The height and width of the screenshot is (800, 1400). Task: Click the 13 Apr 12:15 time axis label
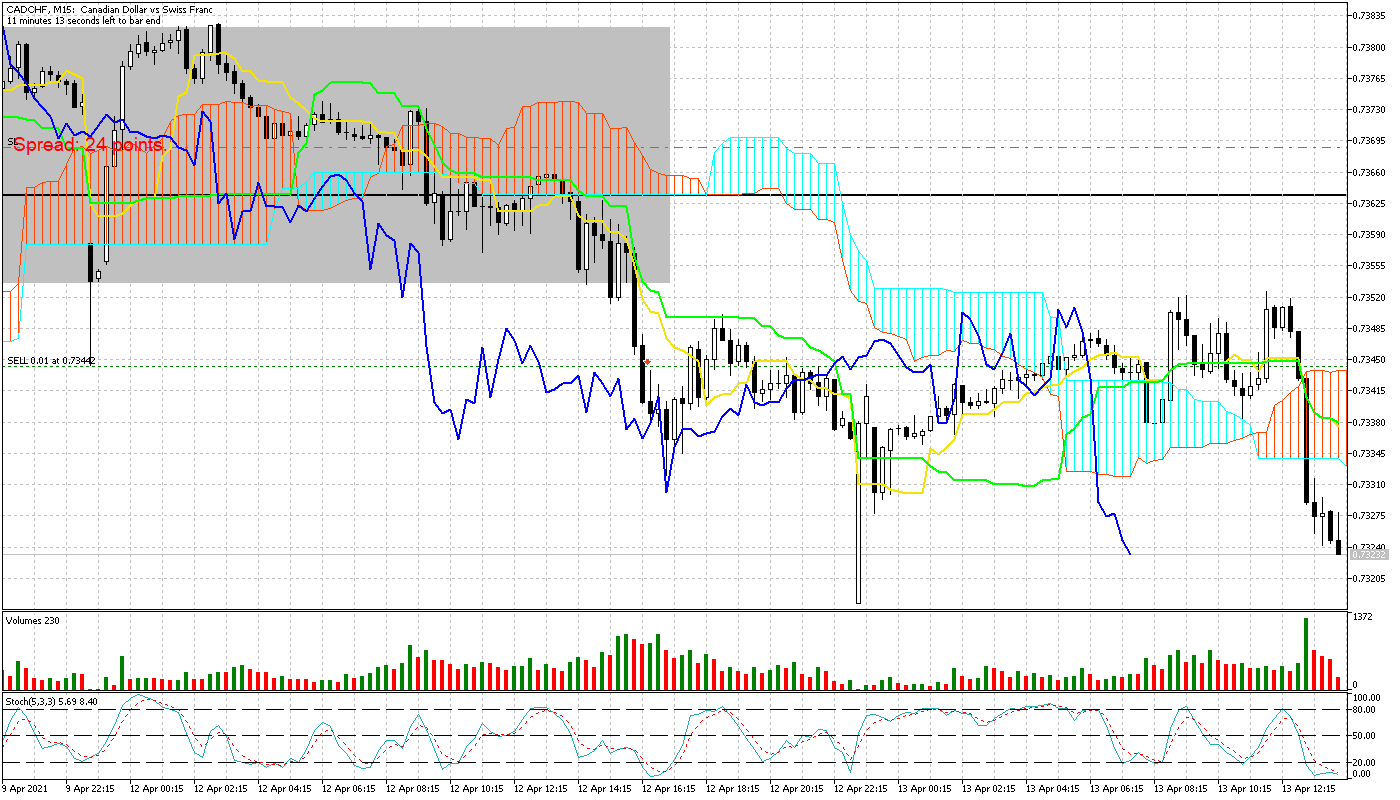tap(1314, 788)
